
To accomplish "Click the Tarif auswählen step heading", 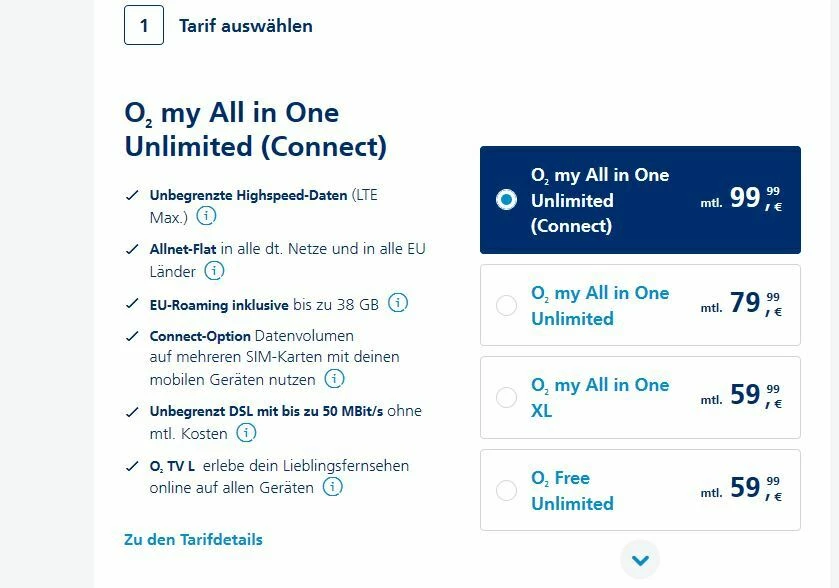I will [x=246, y=26].
